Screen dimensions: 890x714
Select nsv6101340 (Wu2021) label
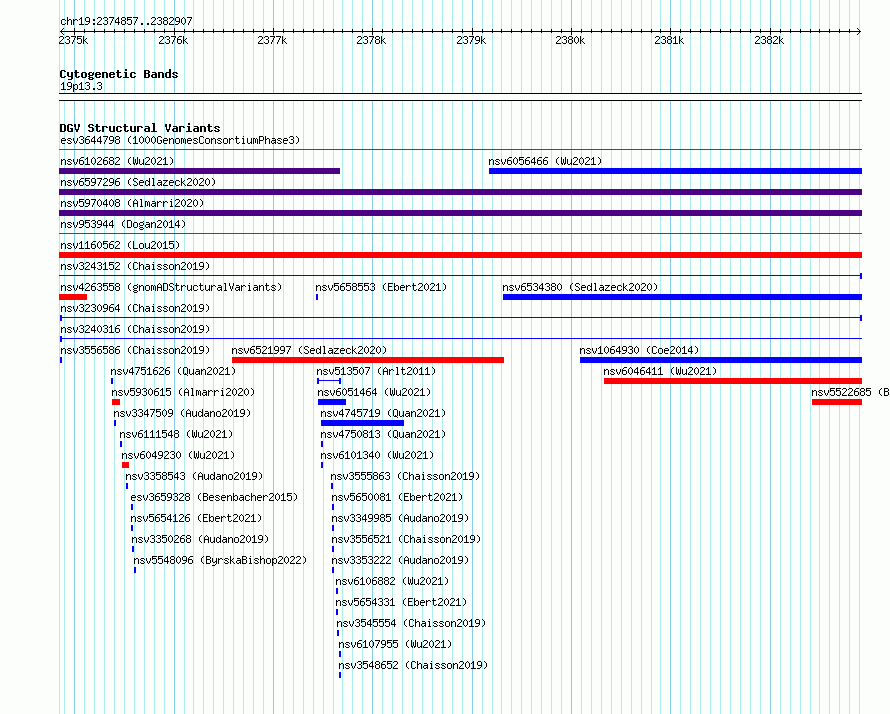(377, 455)
